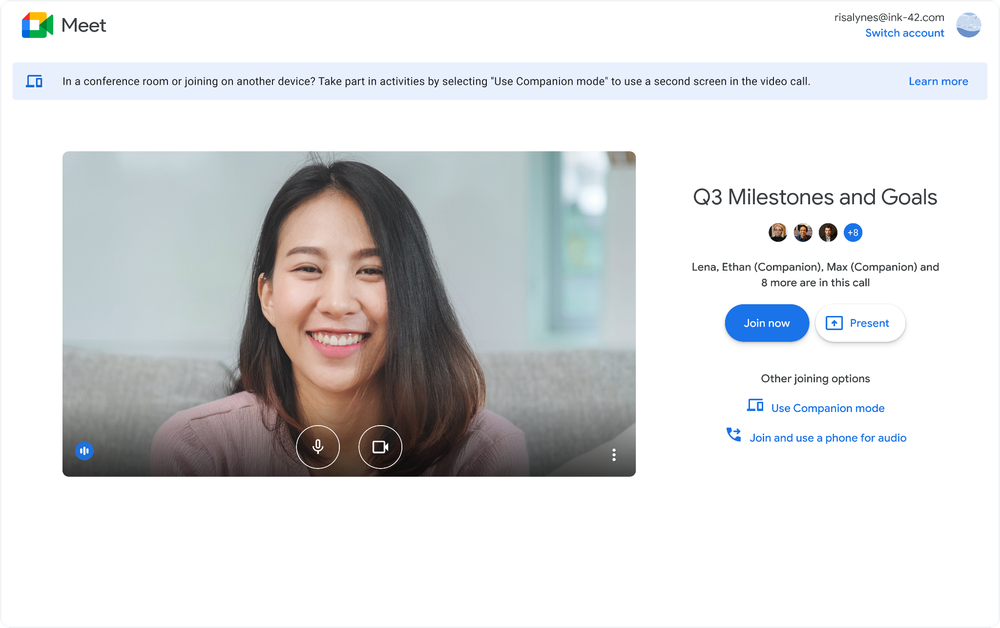The width and height of the screenshot is (1000, 628).
Task: Open more video options with the three-dot icon
Action: click(x=614, y=454)
